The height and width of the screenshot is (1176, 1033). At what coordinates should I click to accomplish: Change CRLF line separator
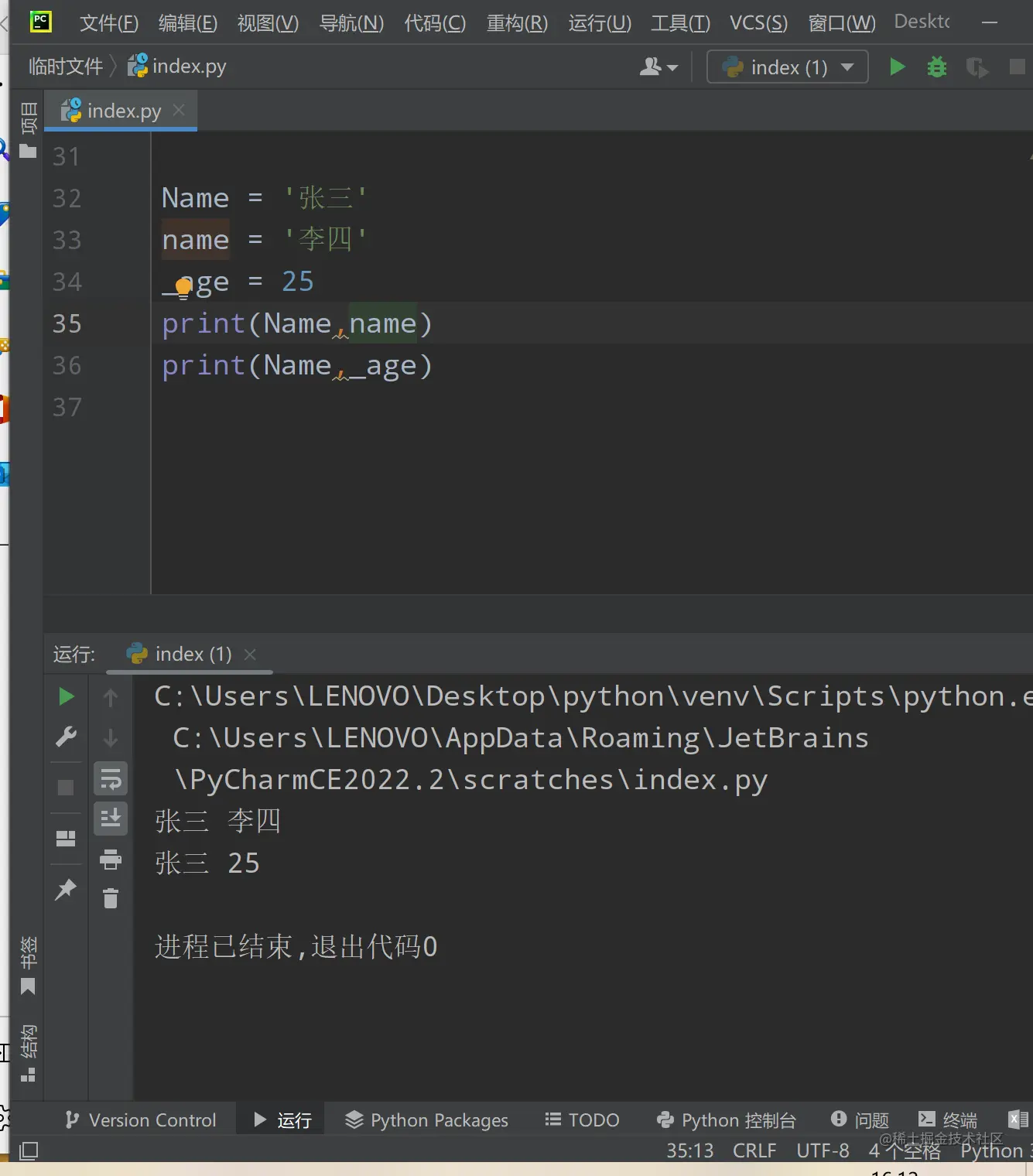tap(754, 1151)
